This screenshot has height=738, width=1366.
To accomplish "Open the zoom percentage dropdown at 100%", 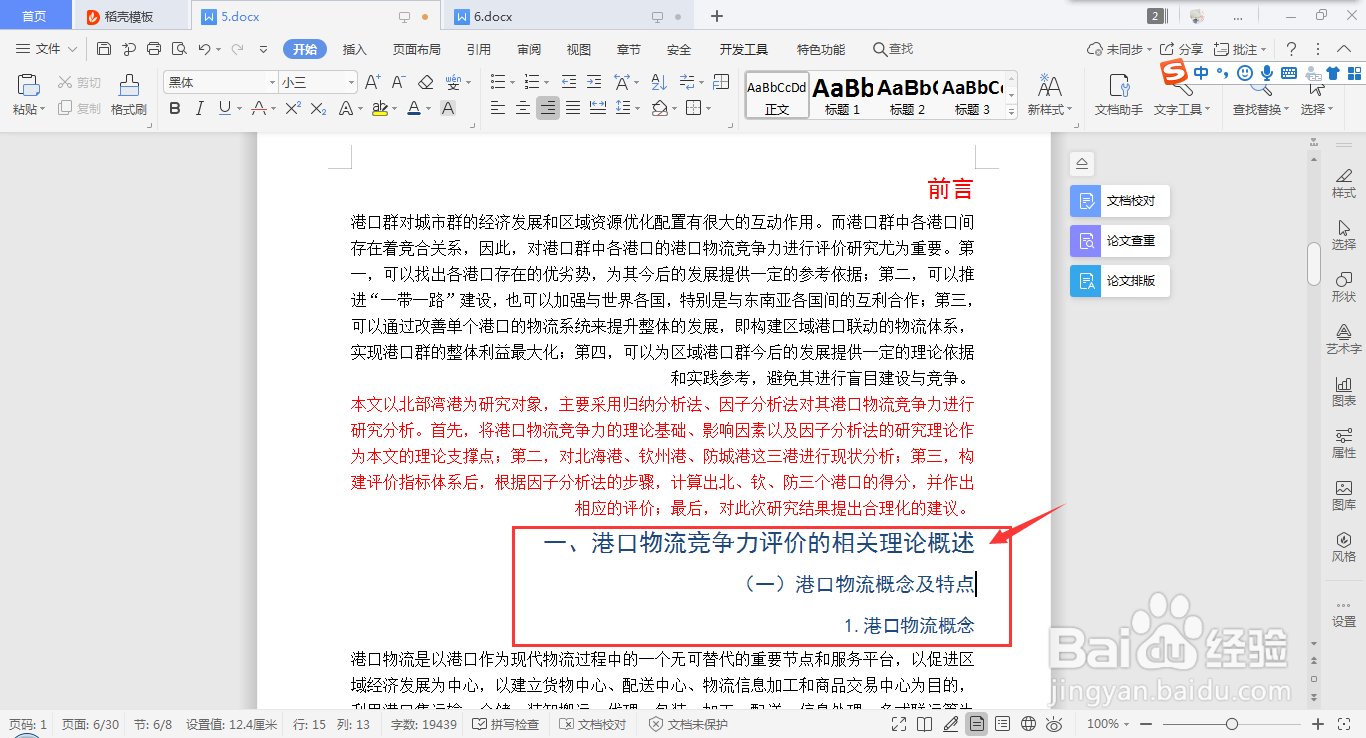I will point(1107,723).
